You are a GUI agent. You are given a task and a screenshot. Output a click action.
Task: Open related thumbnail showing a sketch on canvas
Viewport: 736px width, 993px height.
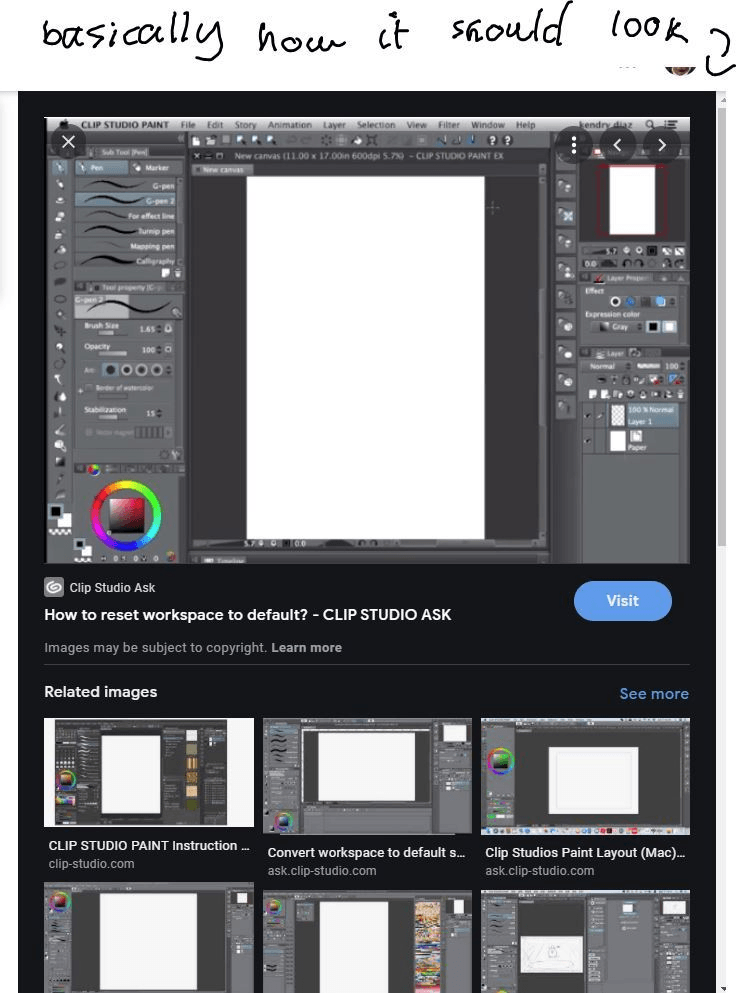[x=585, y=942]
